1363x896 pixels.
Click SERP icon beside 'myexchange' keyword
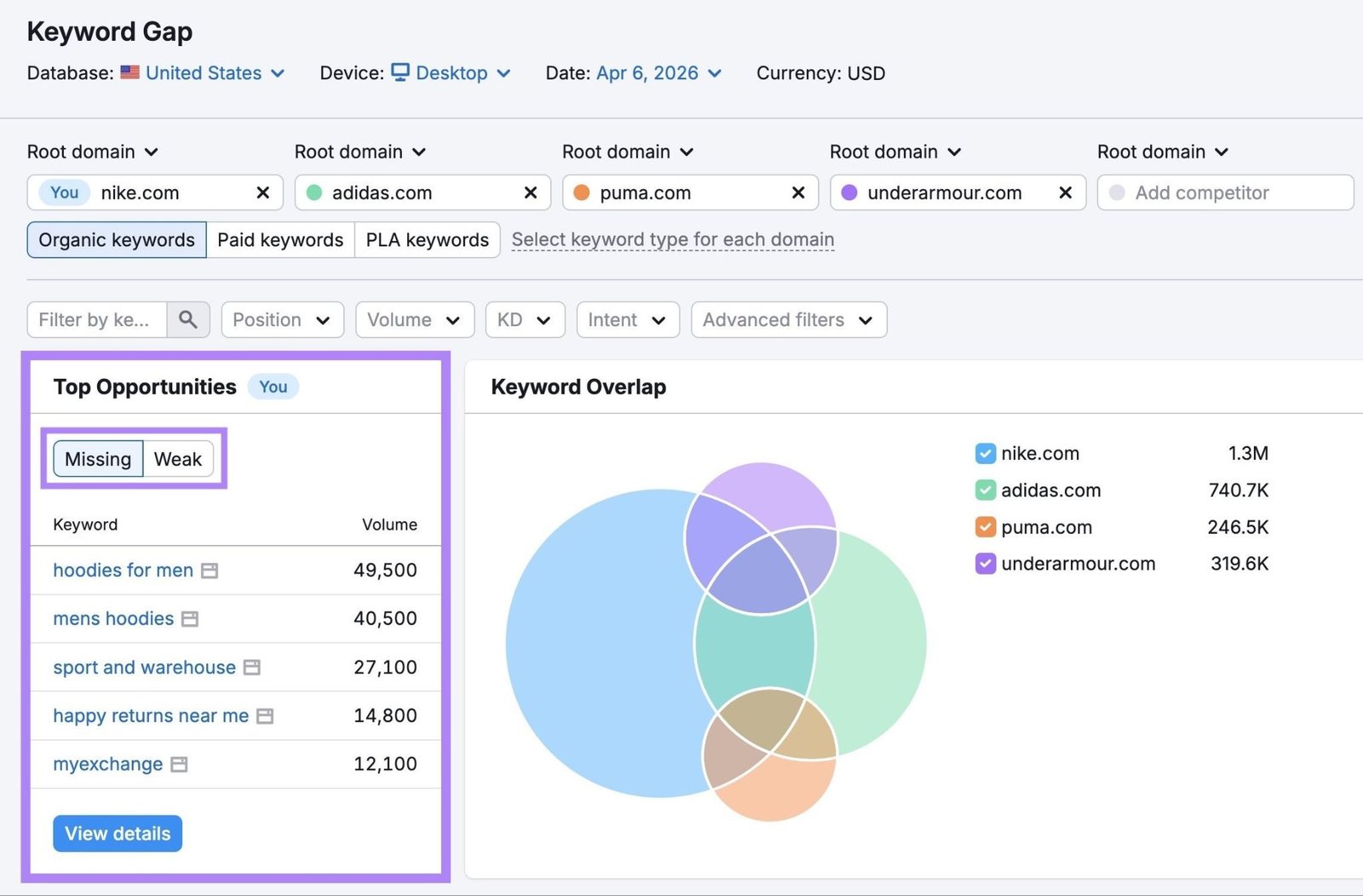click(179, 765)
